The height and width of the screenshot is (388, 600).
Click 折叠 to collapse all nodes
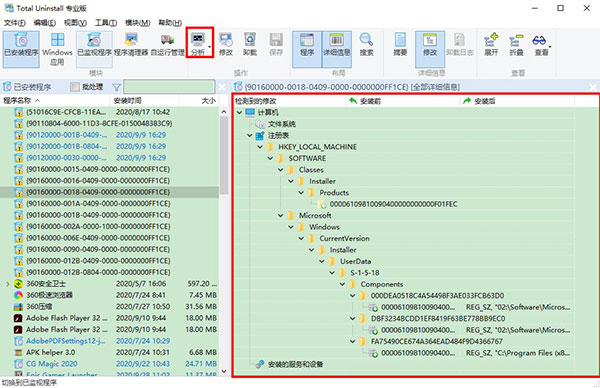[x=516, y=44]
